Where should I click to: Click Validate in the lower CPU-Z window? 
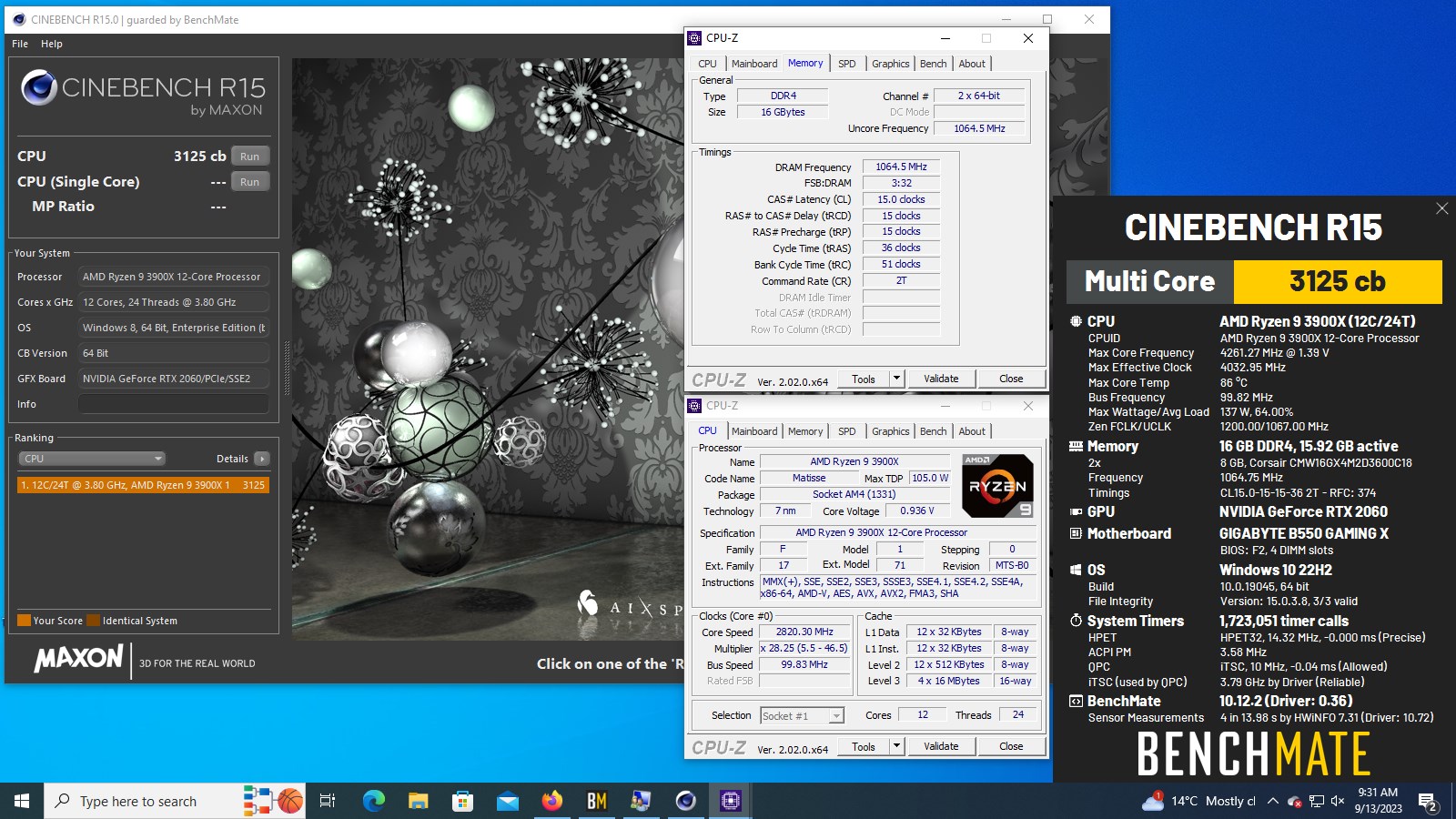coord(941,746)
